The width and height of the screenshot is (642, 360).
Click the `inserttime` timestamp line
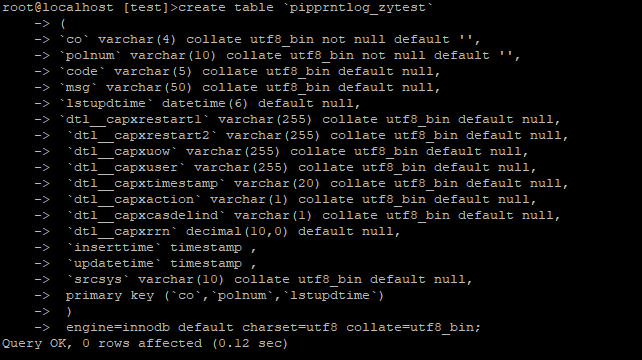tap(162, 247)
